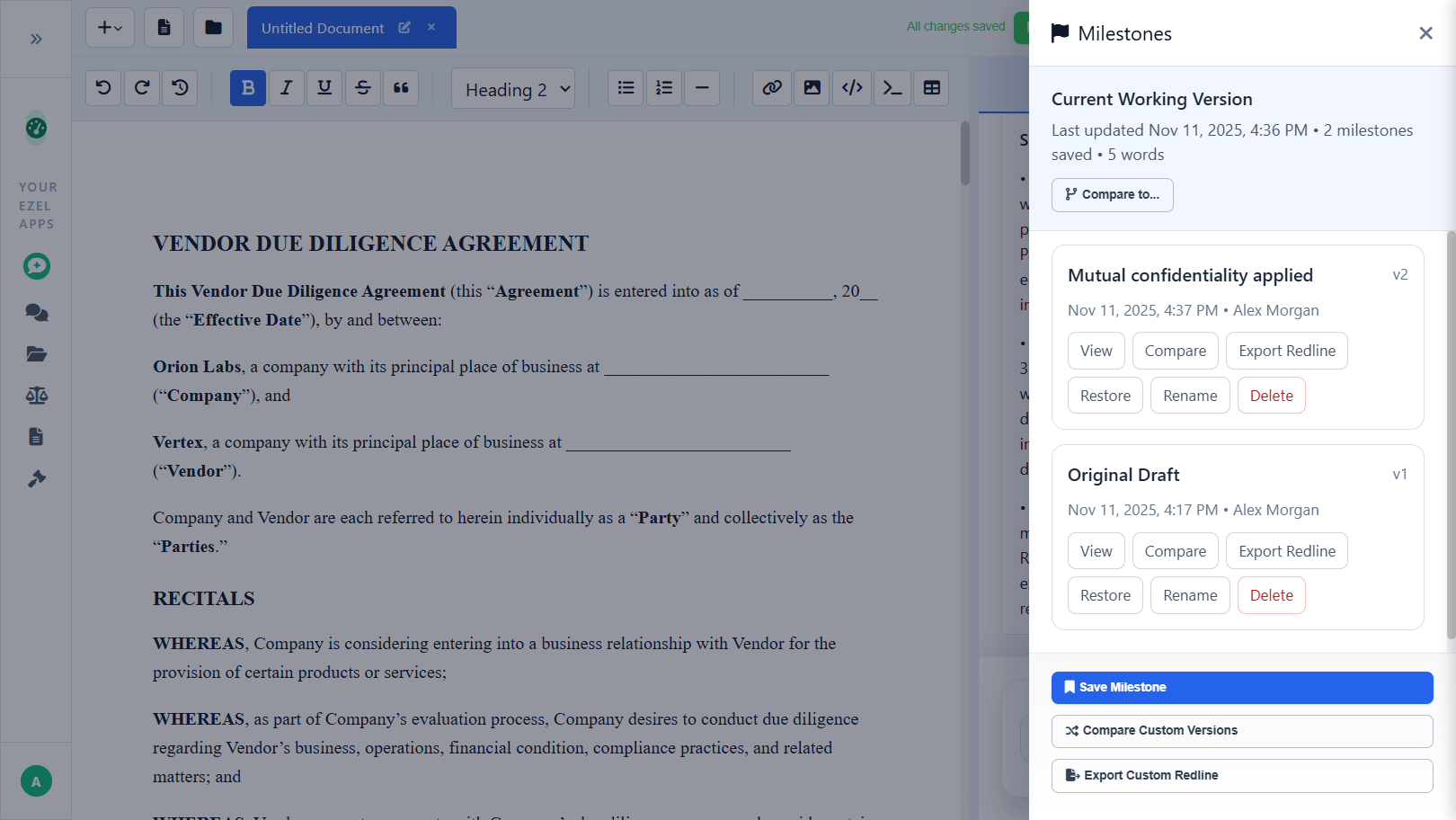Restore the Original Draft milestone
Image resolution: width=1456 pixels, height=820 pixels.
(1105, 596)
